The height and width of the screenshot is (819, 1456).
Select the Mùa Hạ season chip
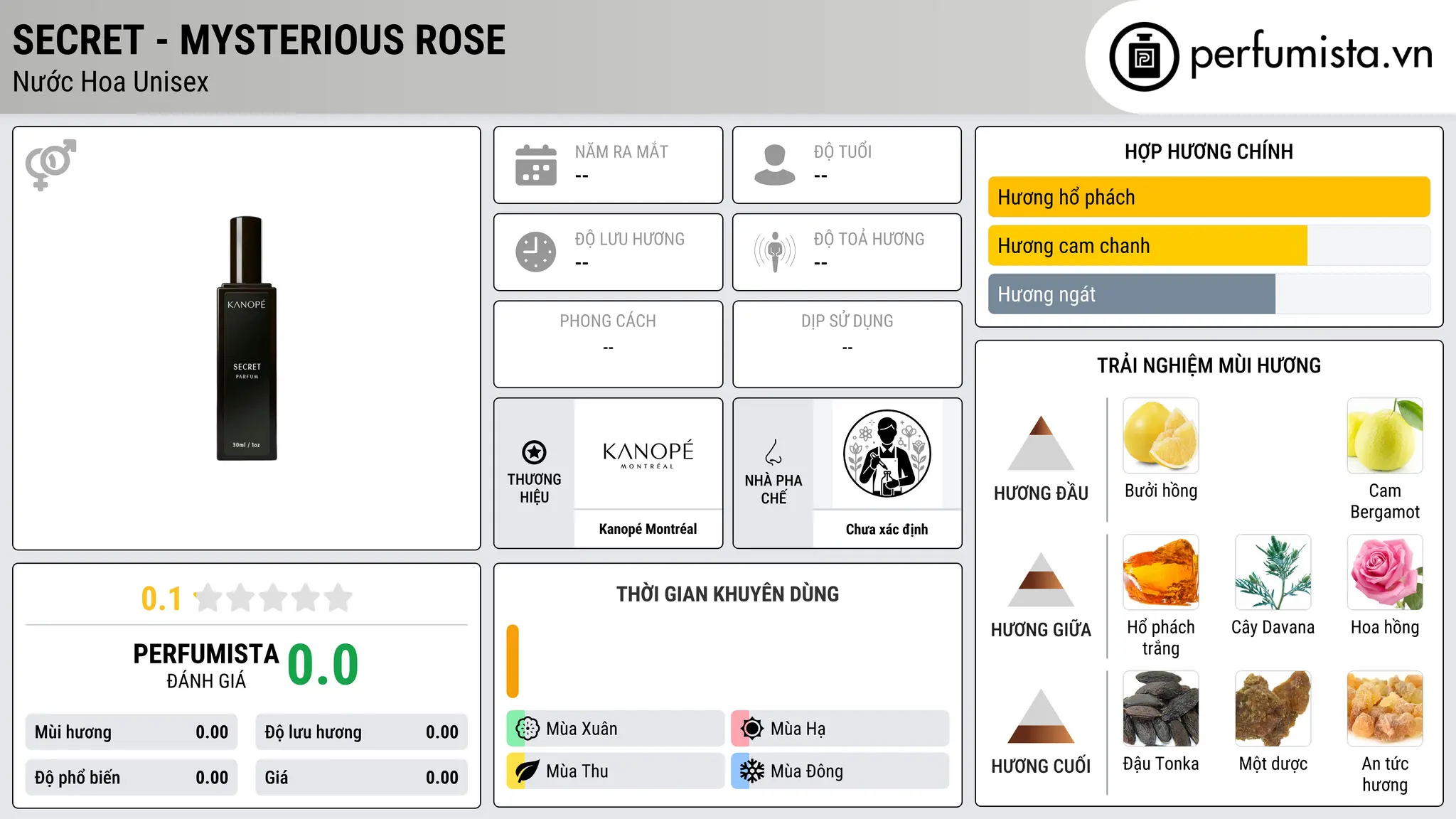pos(840,729)
